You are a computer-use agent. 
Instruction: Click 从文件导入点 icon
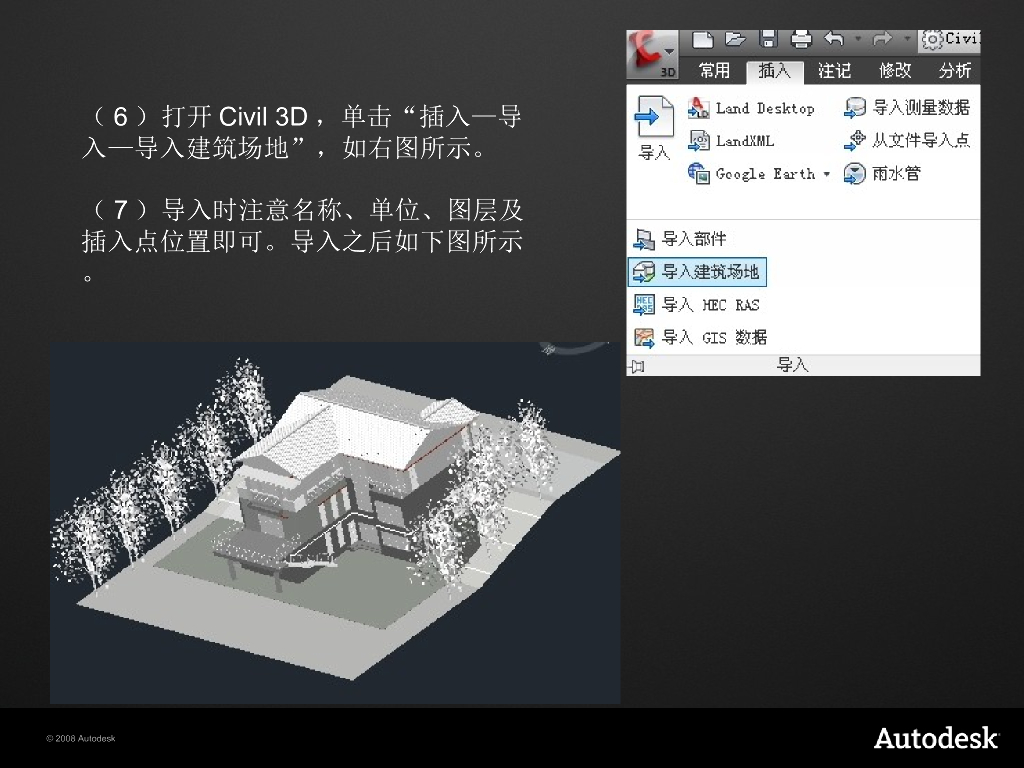(855, 140)
